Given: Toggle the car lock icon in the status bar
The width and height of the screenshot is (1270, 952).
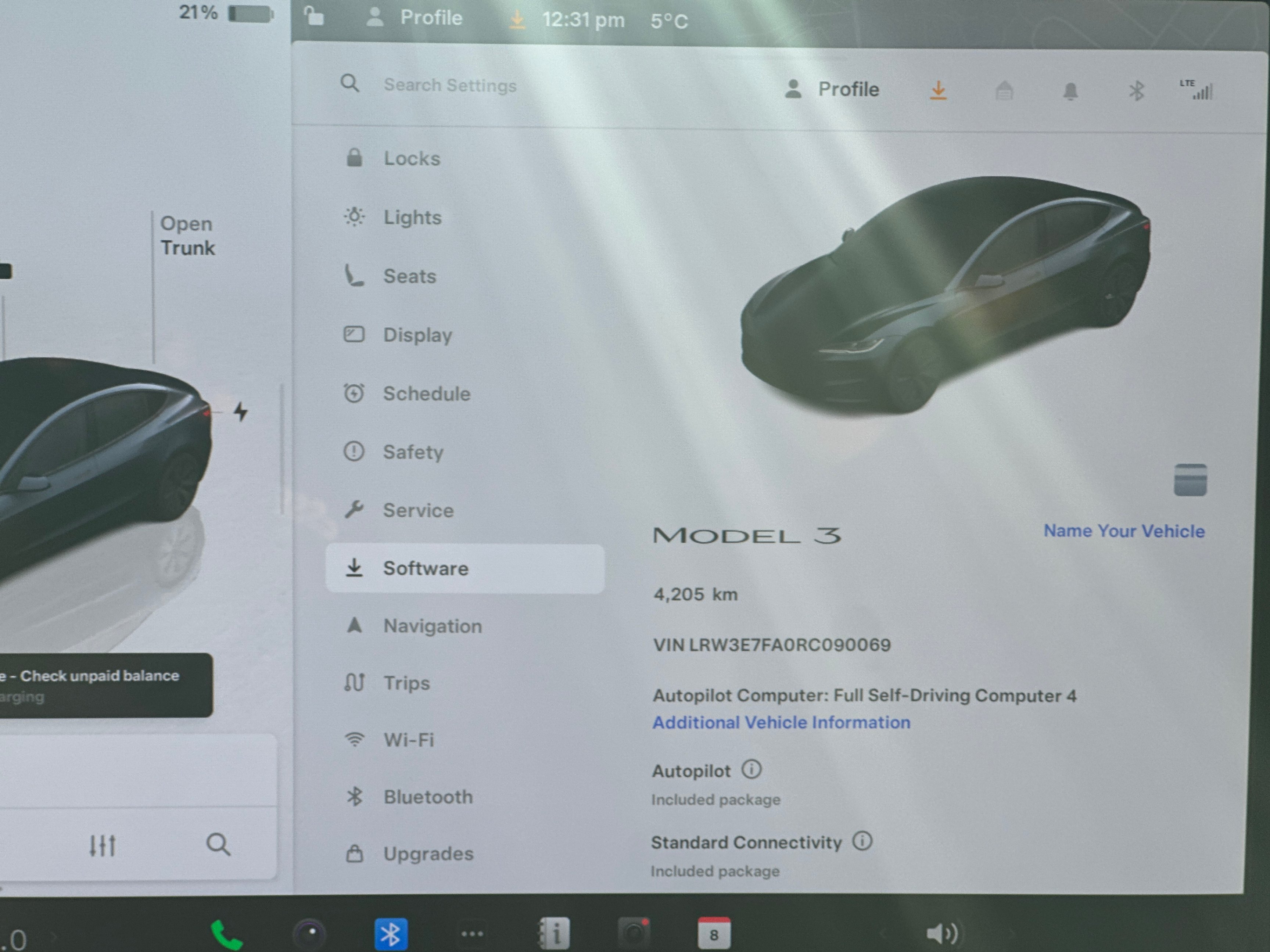Looking at the screenshot, I should click(315, 16).
